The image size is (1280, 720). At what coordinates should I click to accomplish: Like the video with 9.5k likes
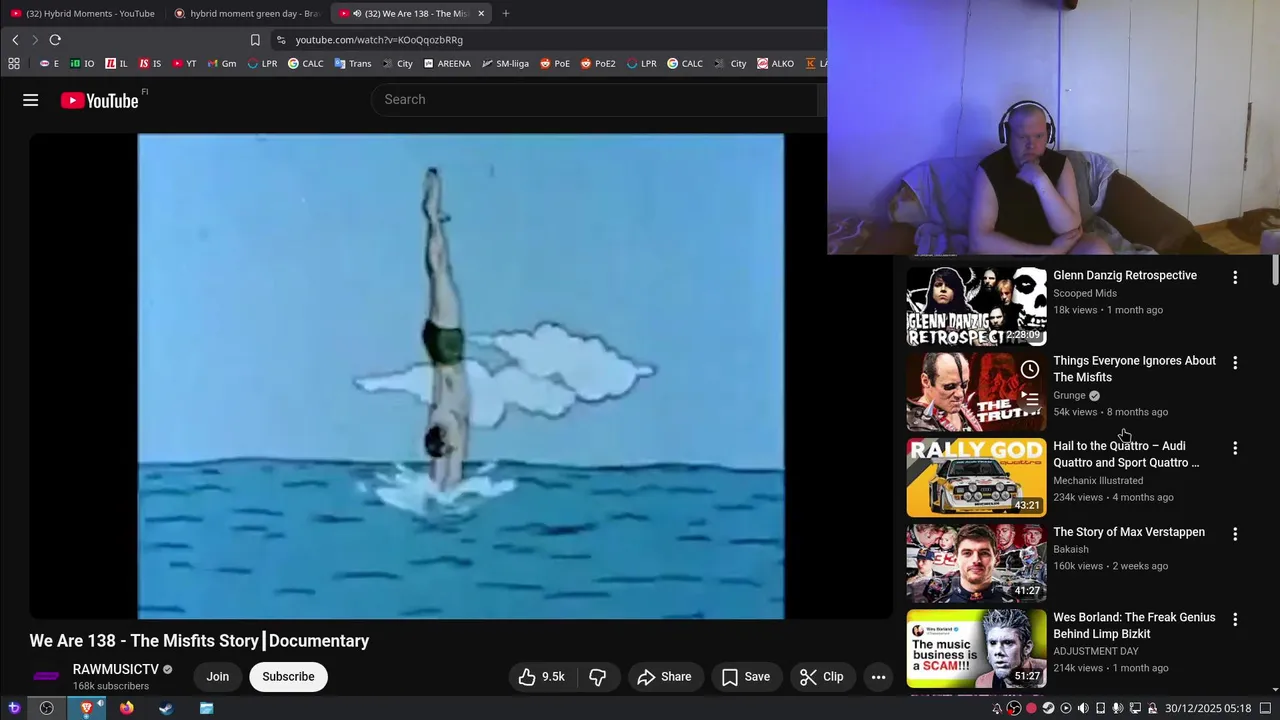point(541,677)
